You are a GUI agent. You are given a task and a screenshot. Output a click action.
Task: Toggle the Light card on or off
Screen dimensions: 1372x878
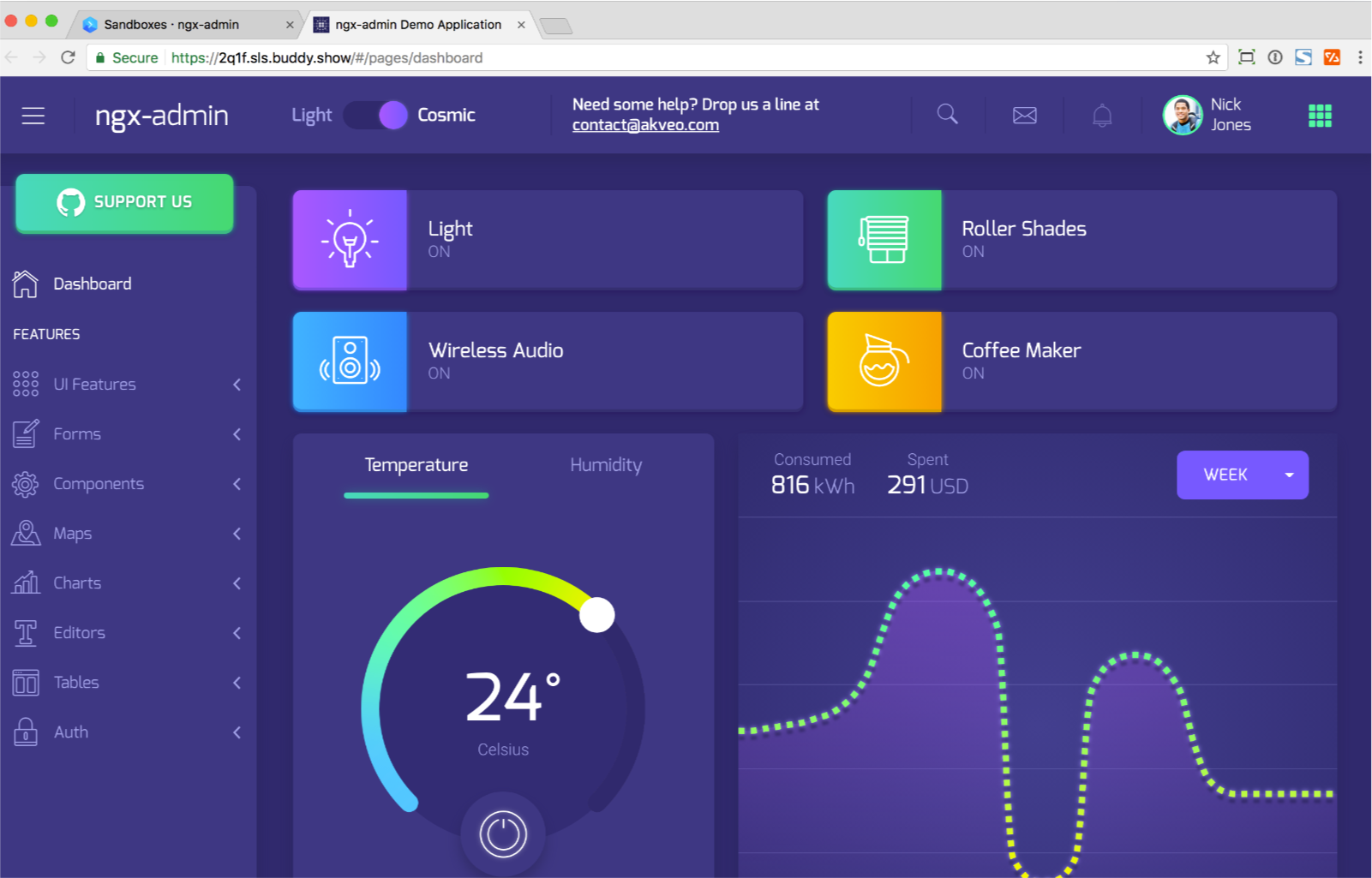(548, 240)
